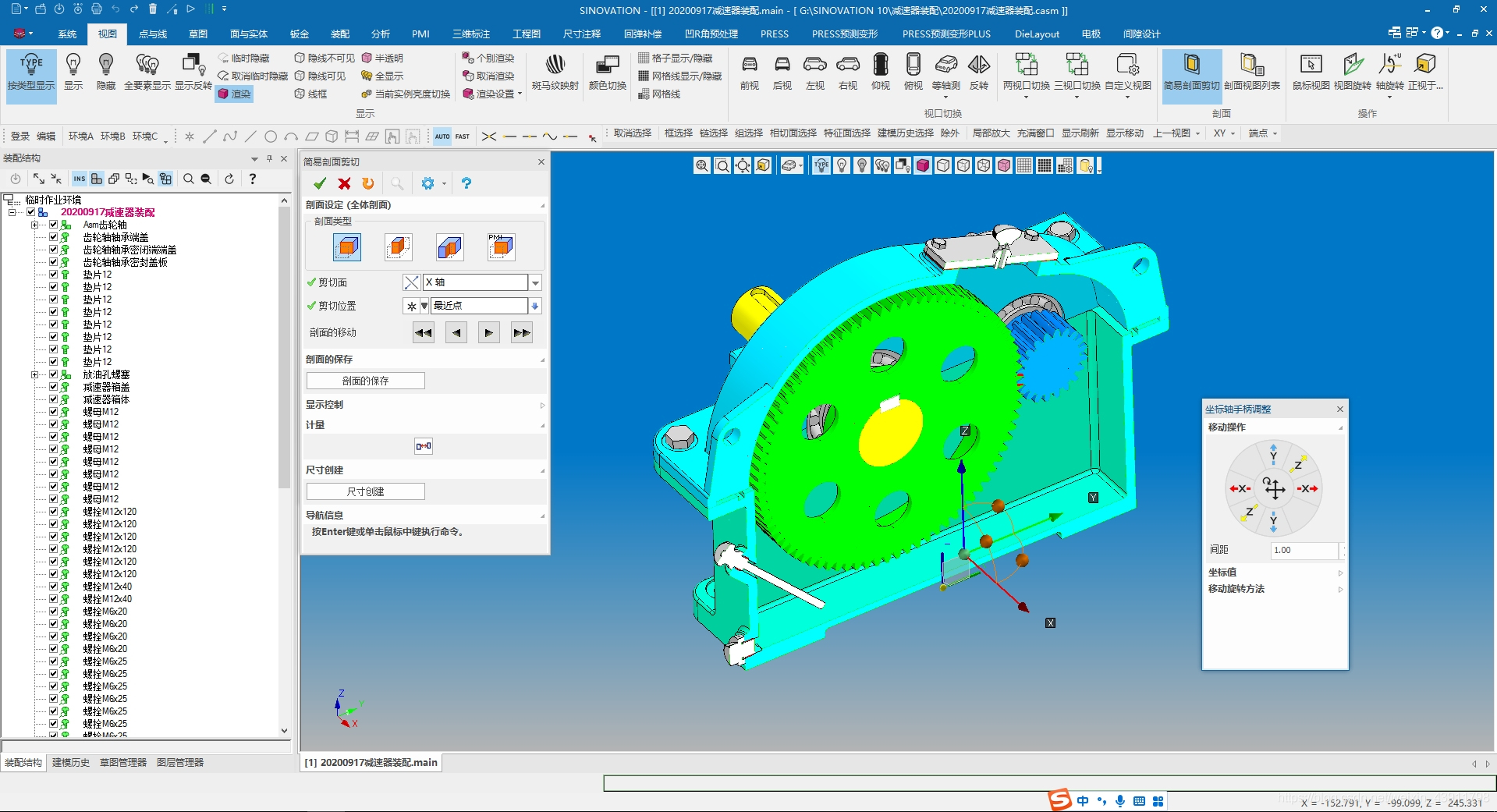Open the 剪切位置 最近点 dropdown
The image size is (1497, 812).
tap(535, 306)
